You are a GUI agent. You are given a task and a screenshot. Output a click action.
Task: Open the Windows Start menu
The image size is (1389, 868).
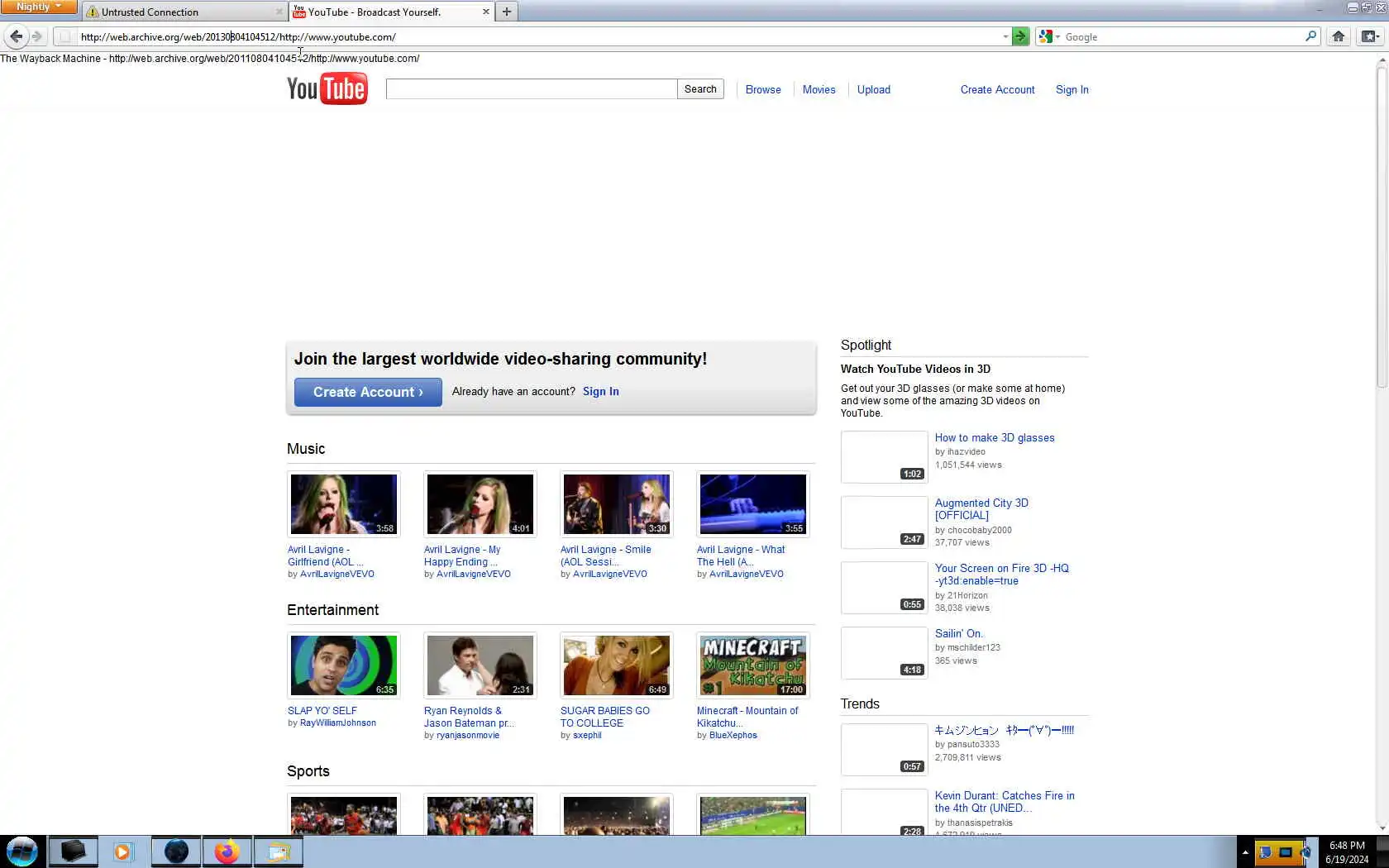coord(21,851)
